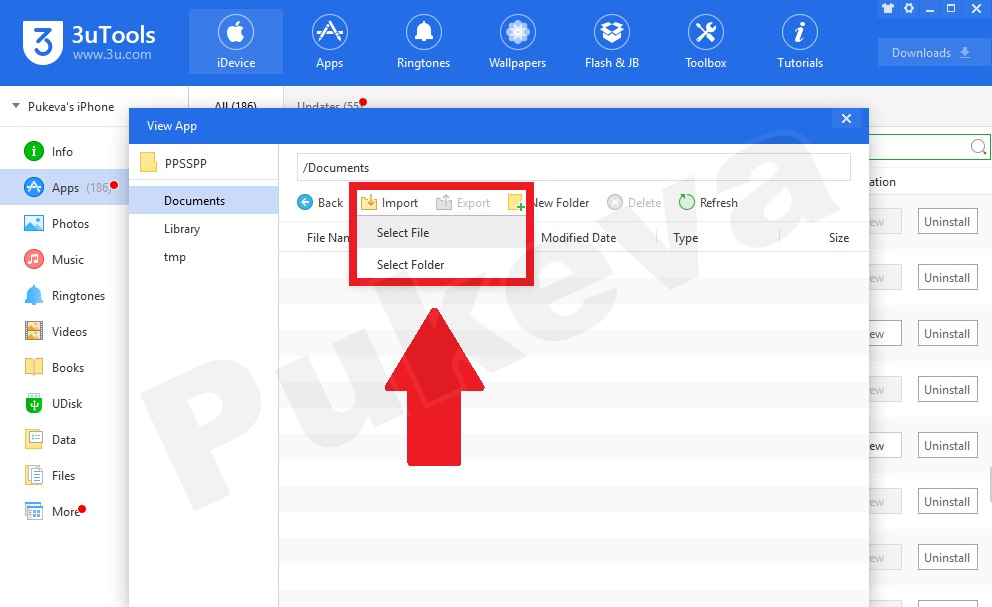Open settings gear in title bar
The image size is (992, 607).
pyautogui.click(x=909, y=9)
